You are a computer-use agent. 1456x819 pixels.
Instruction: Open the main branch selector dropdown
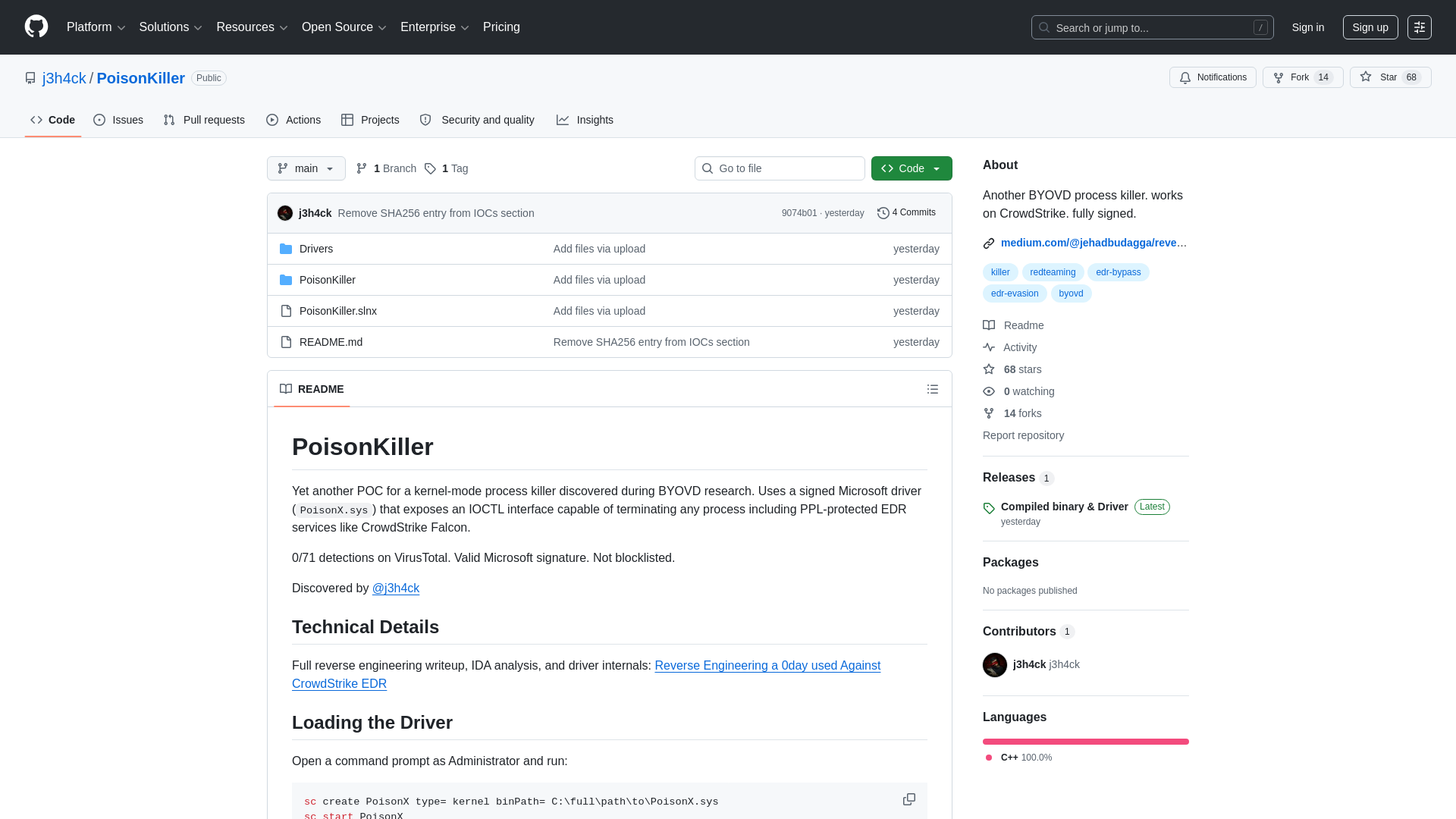(x=306, y=168)
